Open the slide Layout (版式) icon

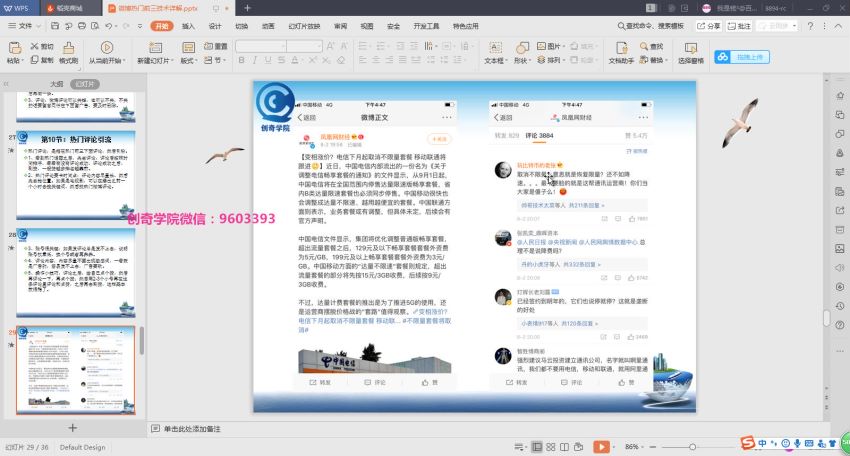[x=188, y=48]
